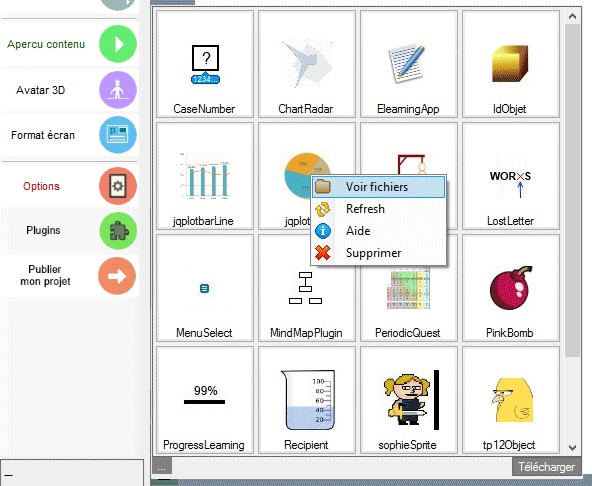Click the orange Publier mon projet arrow
Viewport: 592px width, 486px height.
coord(117,276)
